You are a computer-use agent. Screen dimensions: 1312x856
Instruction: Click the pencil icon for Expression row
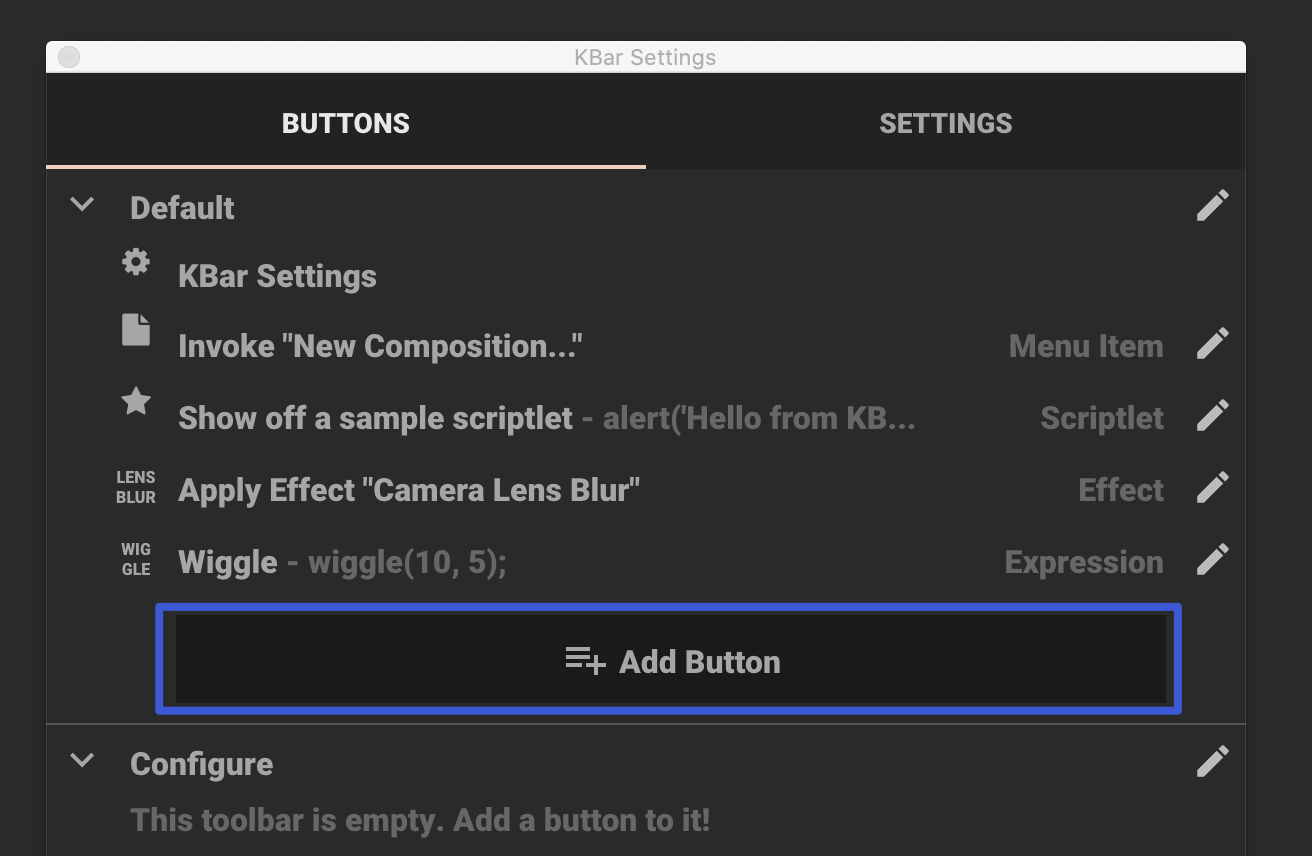1212,559
